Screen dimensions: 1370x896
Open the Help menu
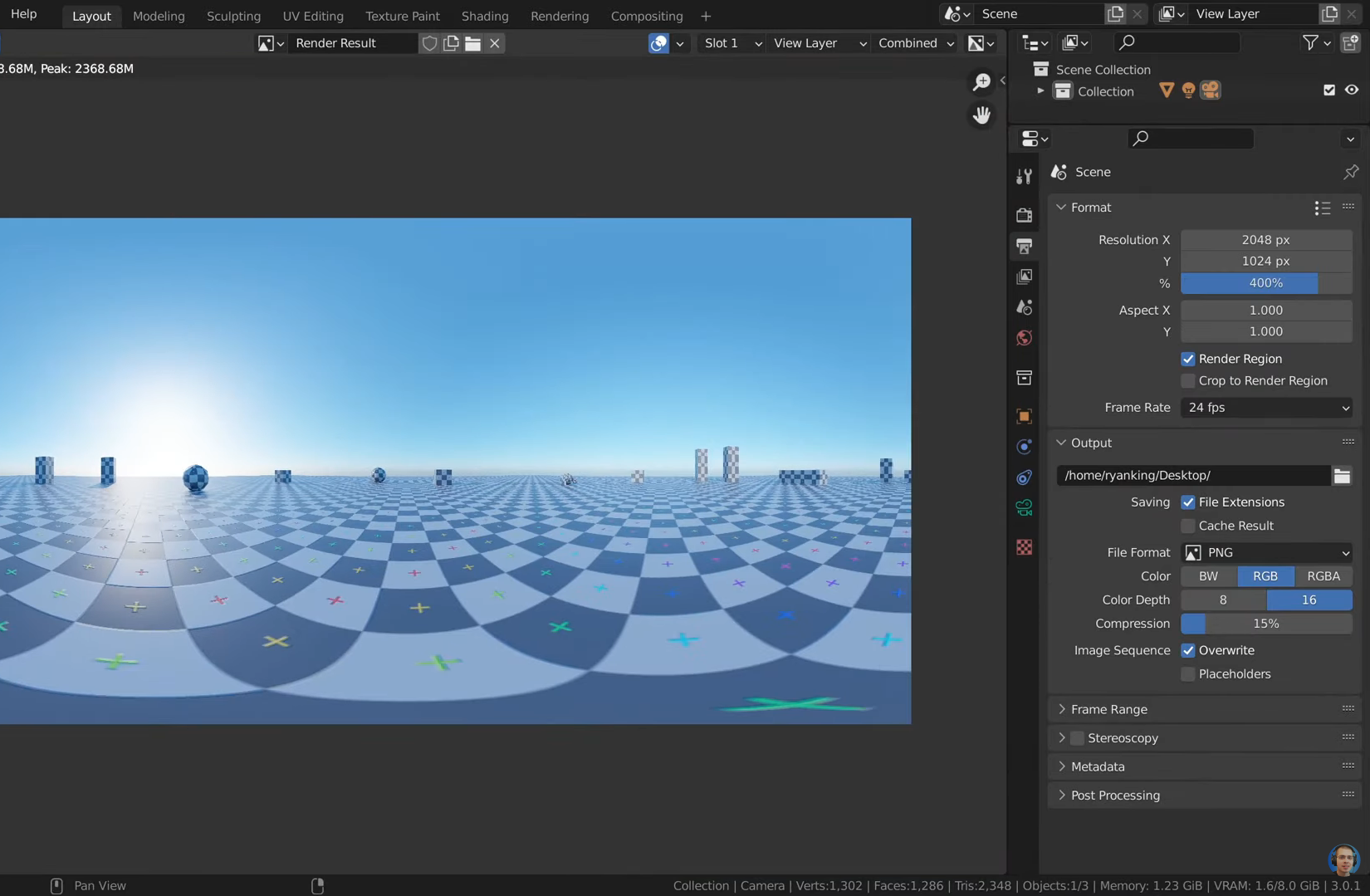point(23,14)
